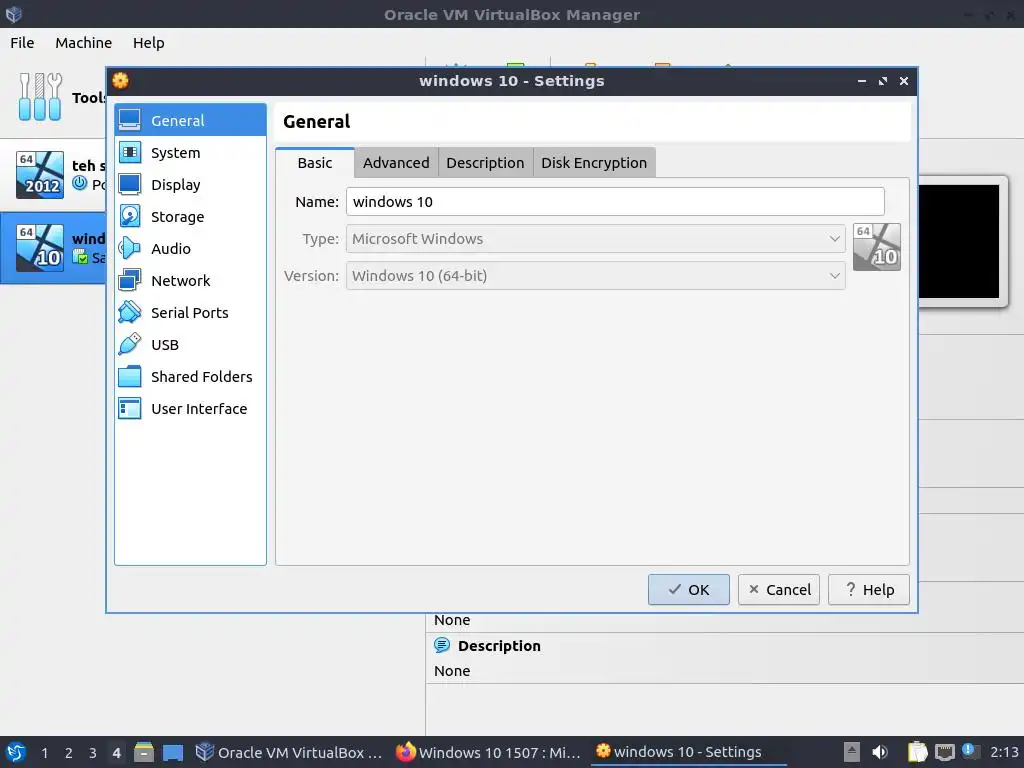The width and height of the screenshot is (1024, 768).
Task: Select the Server 2012 VM icon in Manager list
Action: point(40,174)
